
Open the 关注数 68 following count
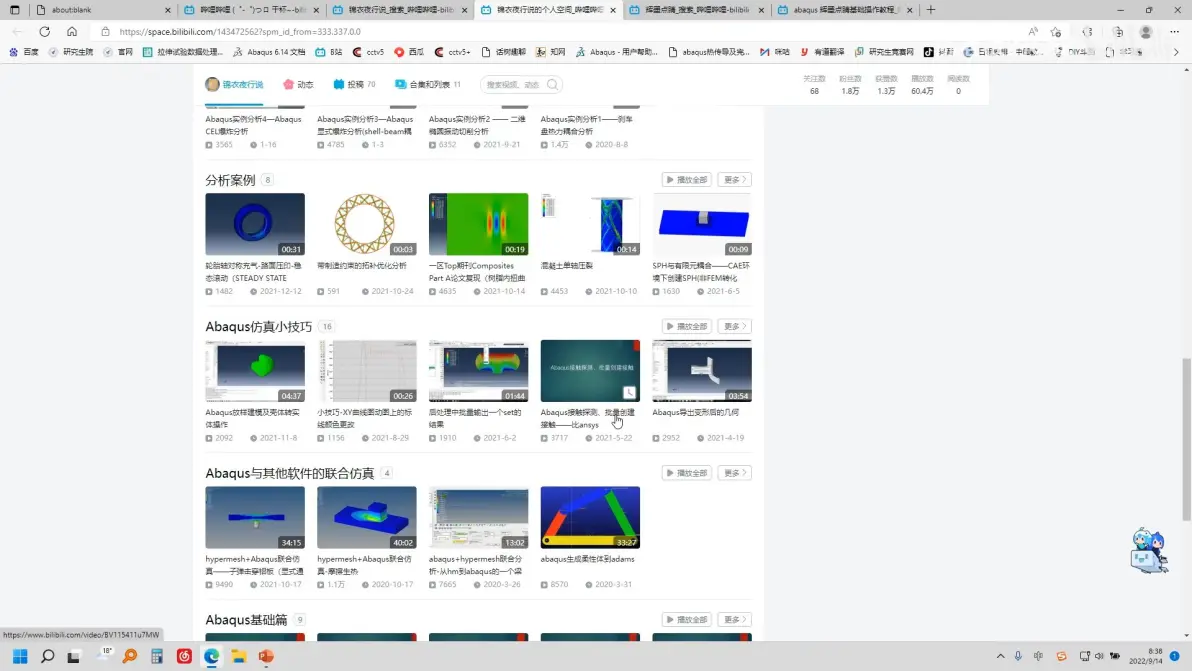814,84
